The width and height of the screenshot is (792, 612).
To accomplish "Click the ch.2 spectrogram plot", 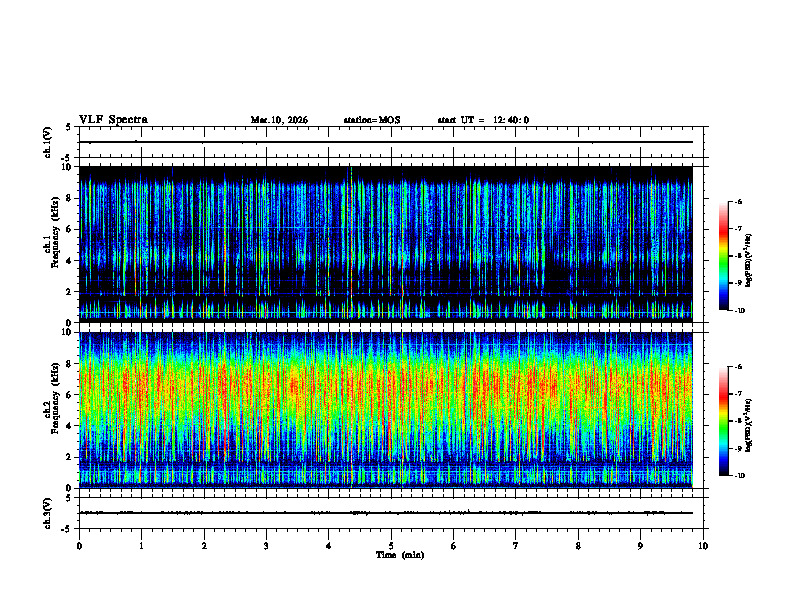I will pos(386,410).
